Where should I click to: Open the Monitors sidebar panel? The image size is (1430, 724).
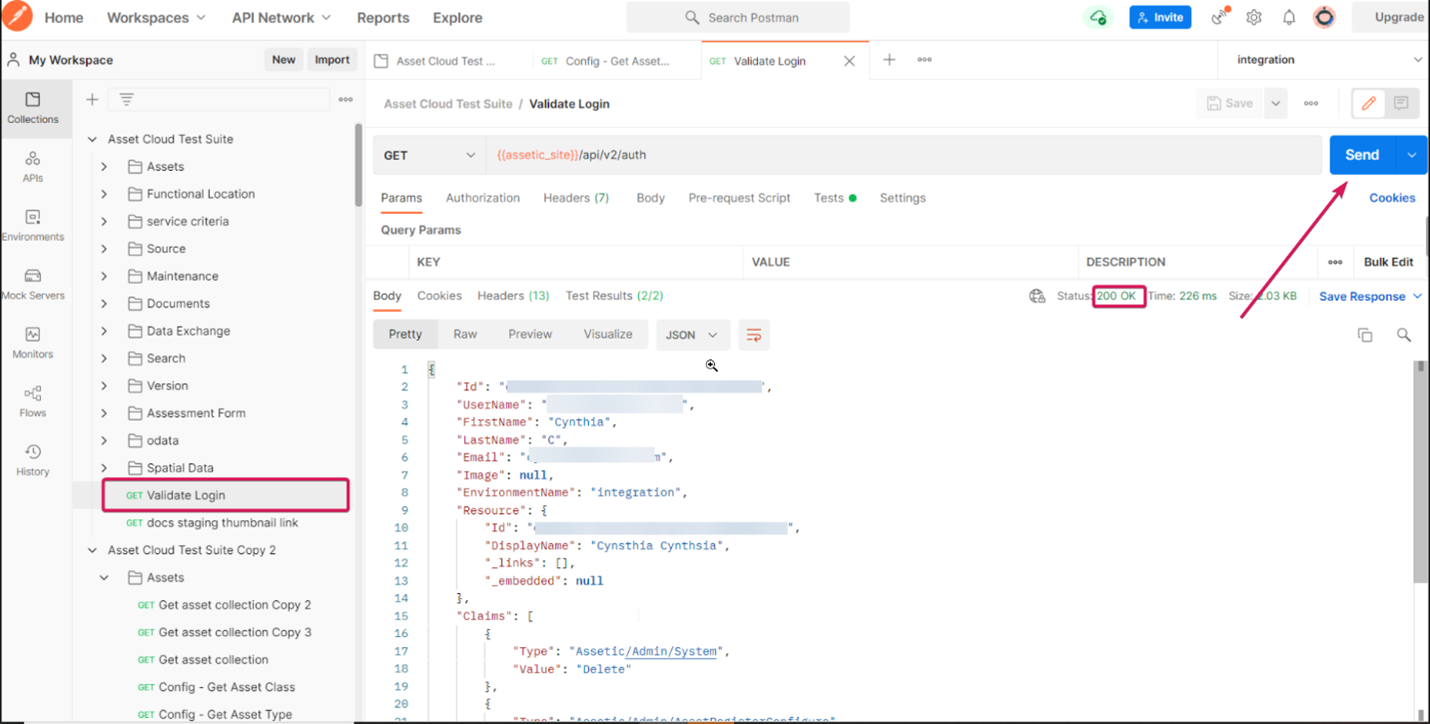(33, 343)
